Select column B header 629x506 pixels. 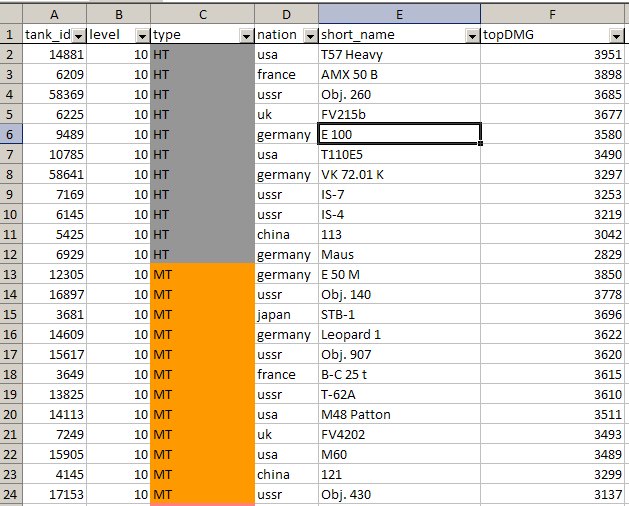pyautogui.click(x=119, y=14)
